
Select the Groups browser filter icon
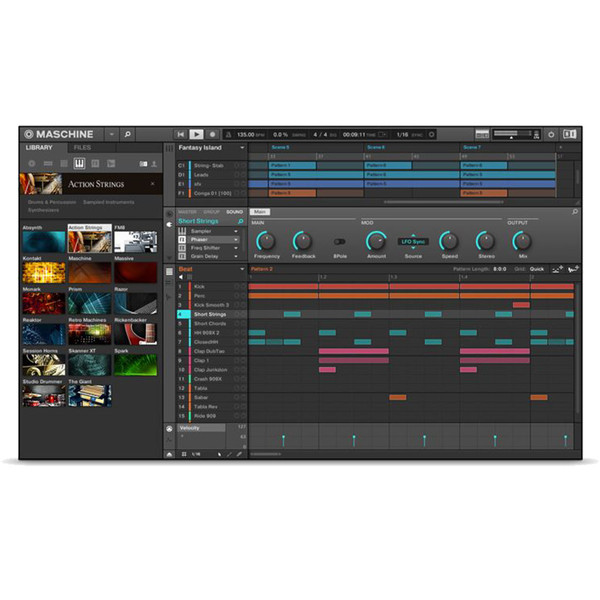[x=48, y=164]
